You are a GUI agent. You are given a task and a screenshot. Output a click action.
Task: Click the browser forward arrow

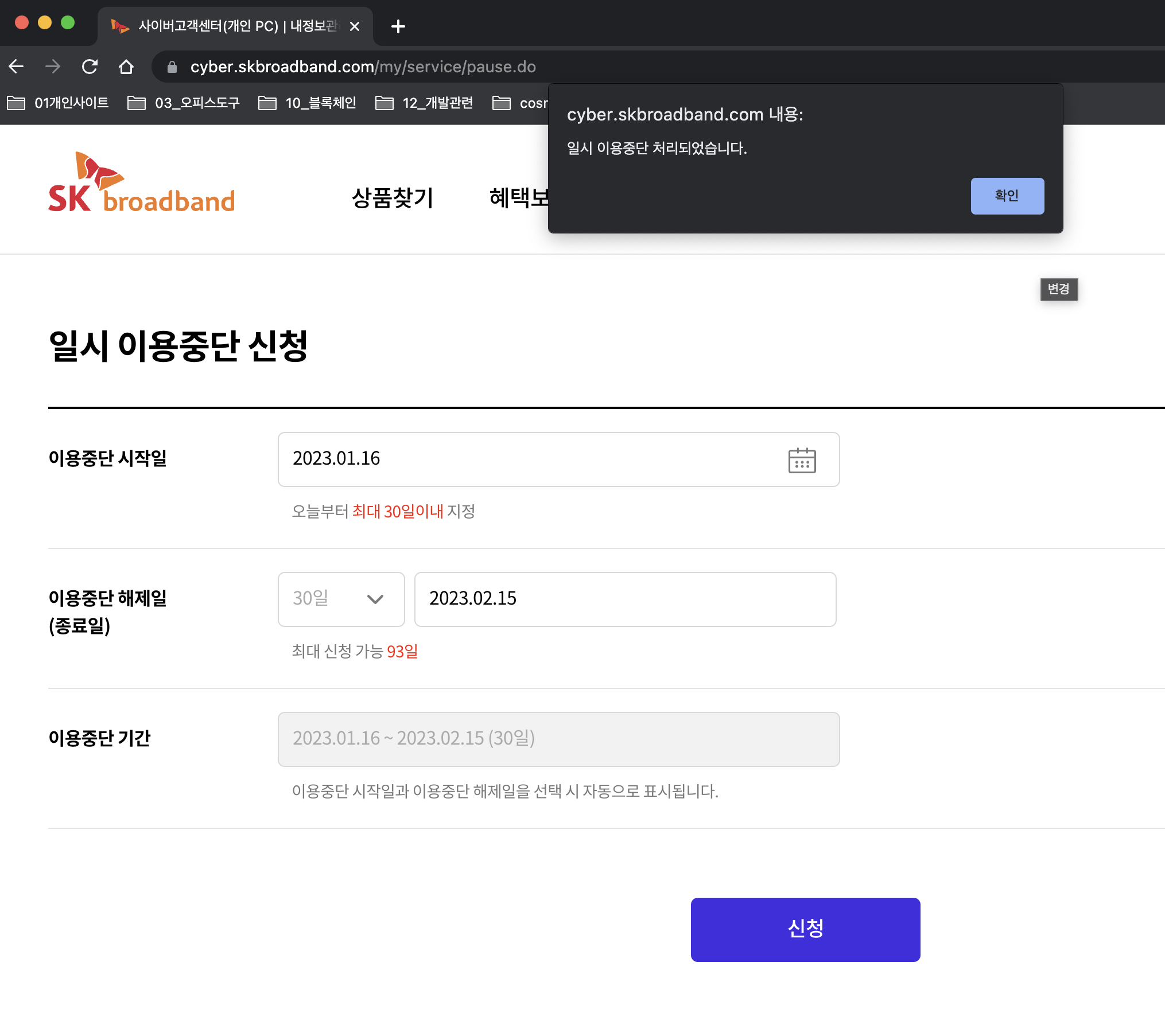pyautogui.click(x=53, y=67)
